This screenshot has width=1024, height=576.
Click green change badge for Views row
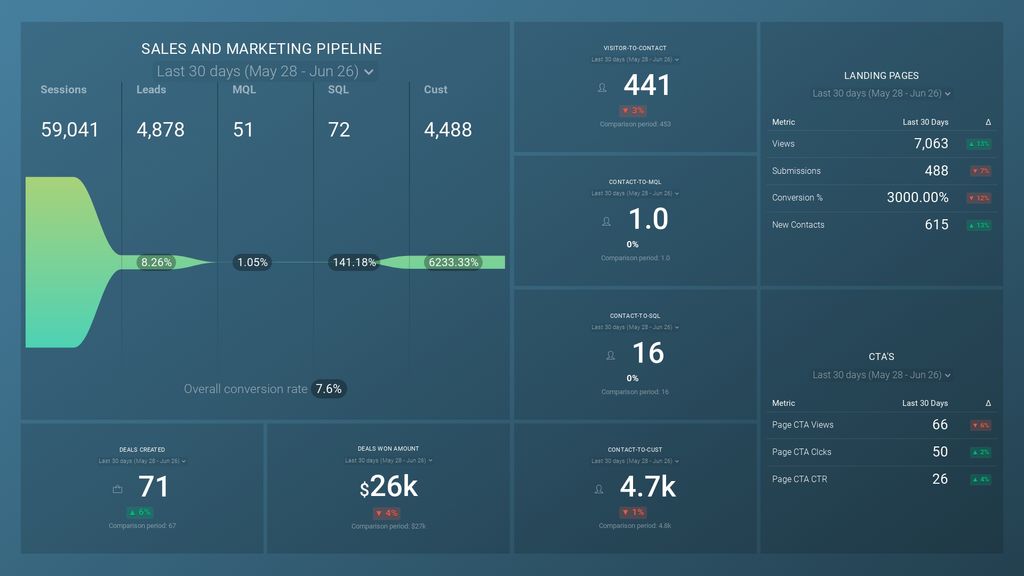(979, 144)
